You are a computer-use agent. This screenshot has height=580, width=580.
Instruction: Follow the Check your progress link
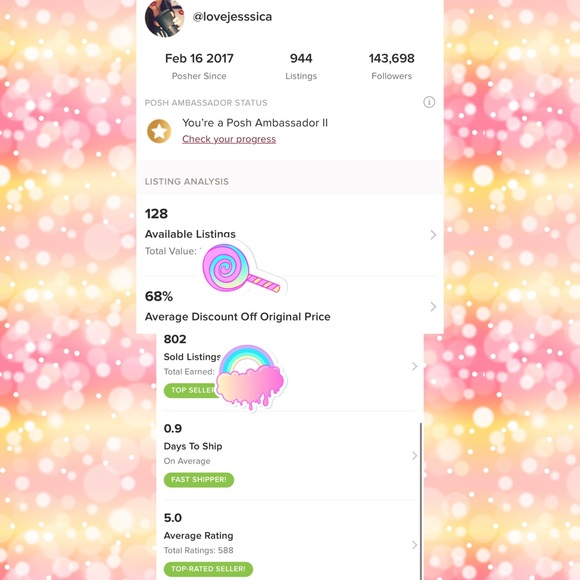(229, 139)
